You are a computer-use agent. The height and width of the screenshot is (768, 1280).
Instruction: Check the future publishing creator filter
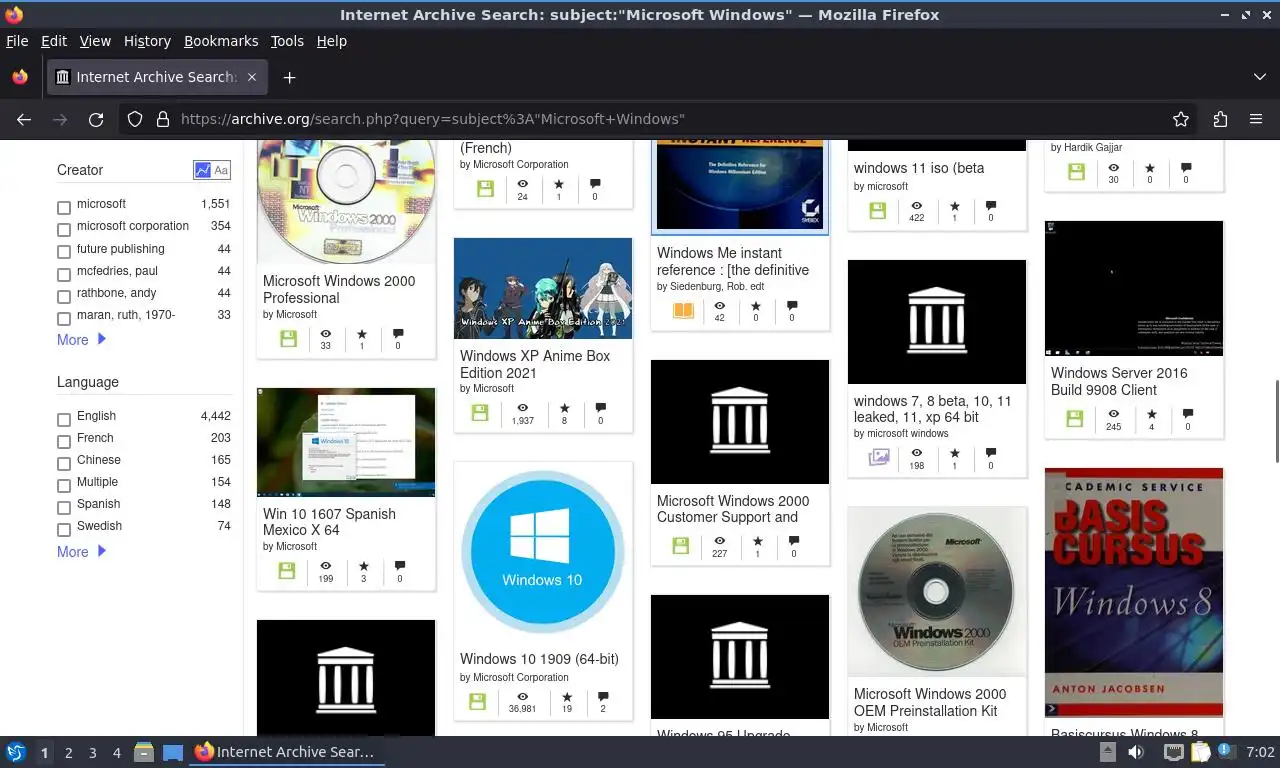(x=64, y=252)
